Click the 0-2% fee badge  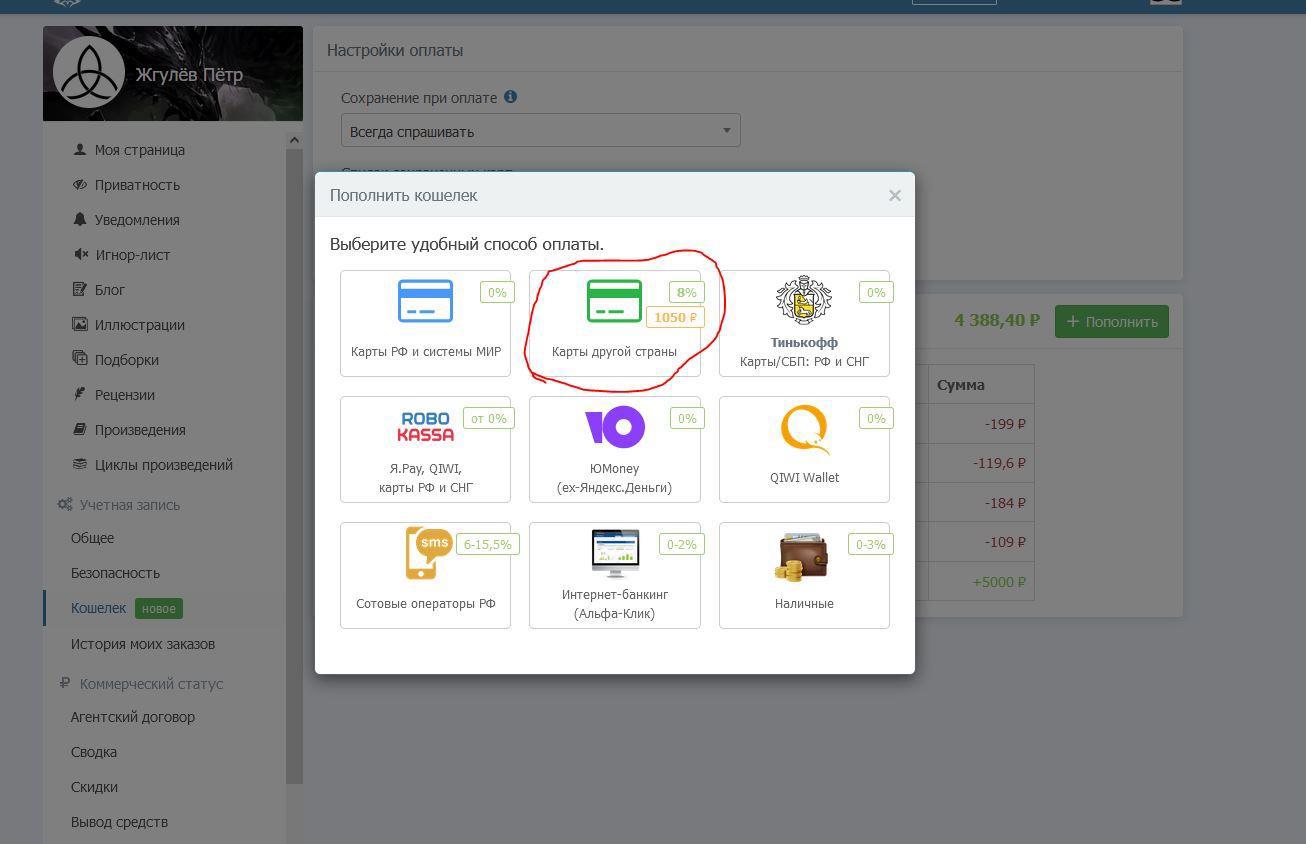click(x=681, y=544)
